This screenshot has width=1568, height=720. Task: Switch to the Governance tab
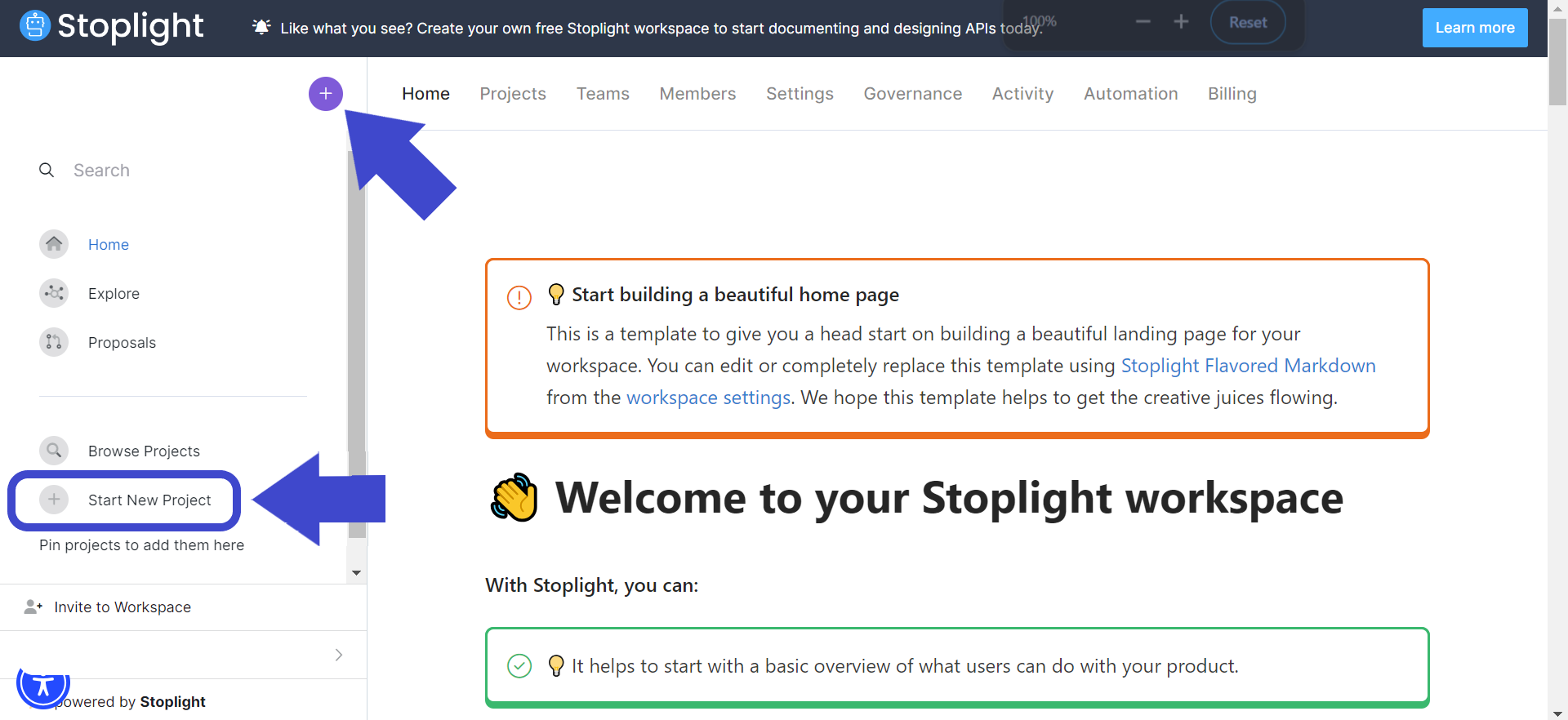click(913, 94)
